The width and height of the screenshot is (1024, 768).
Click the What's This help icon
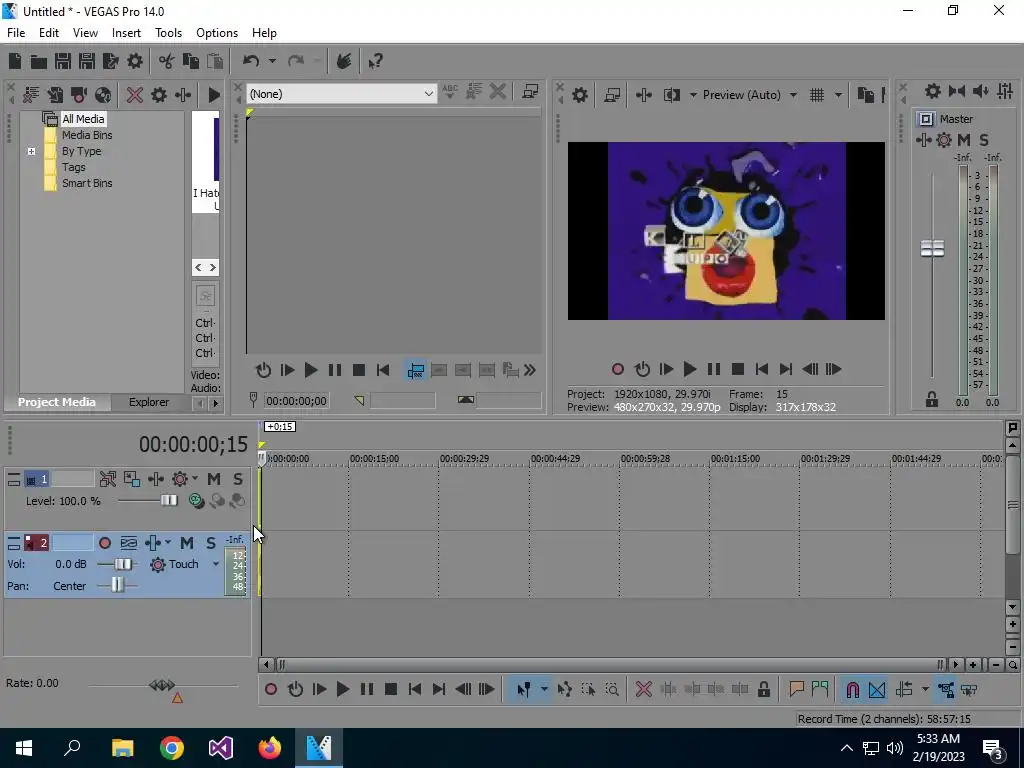[x=376, y=61]
